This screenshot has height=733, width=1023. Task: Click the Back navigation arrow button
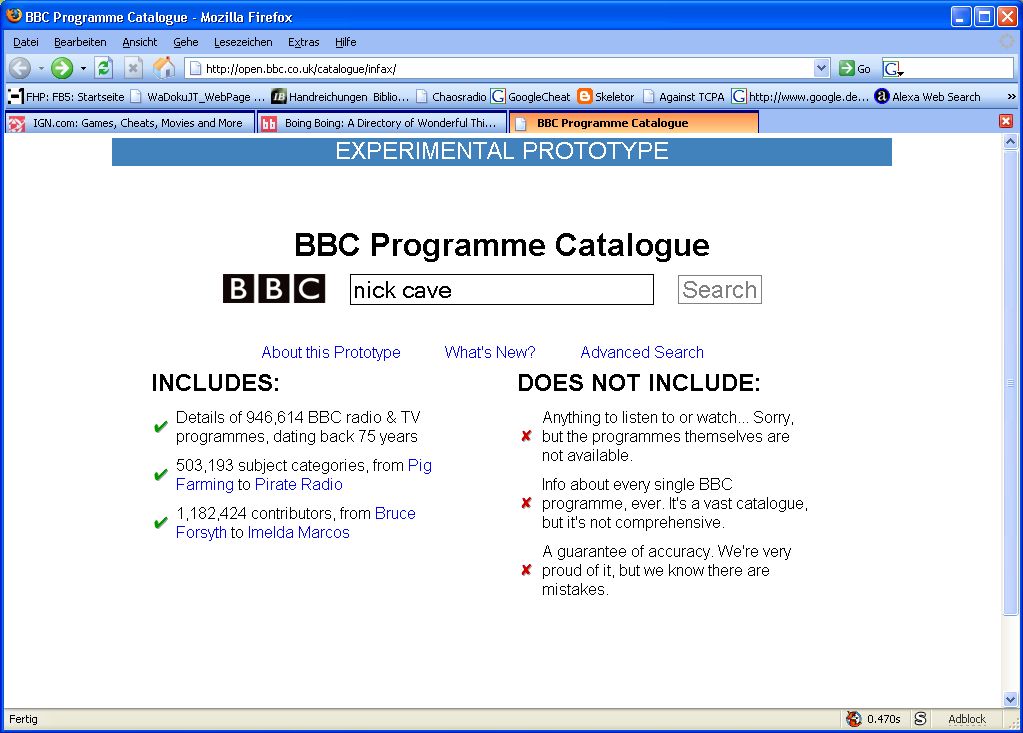20,68
